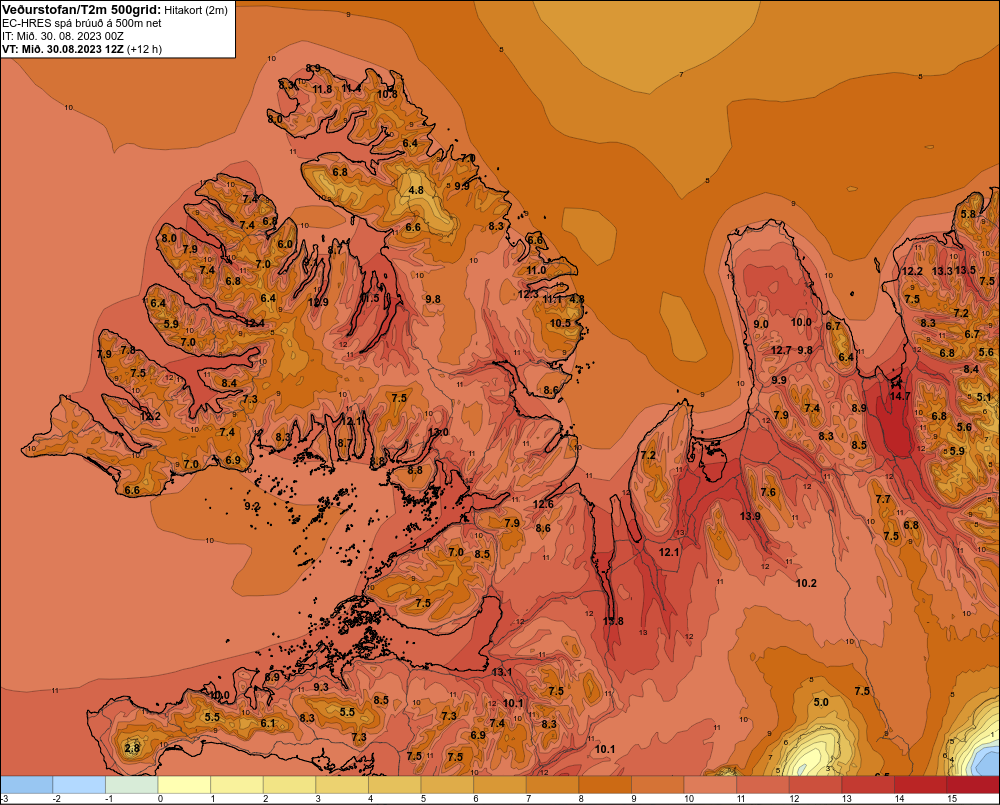This screenshot has width=1000, height=805.
Task: Click the 10.2 temperature value
Action: tap(806, 583)
